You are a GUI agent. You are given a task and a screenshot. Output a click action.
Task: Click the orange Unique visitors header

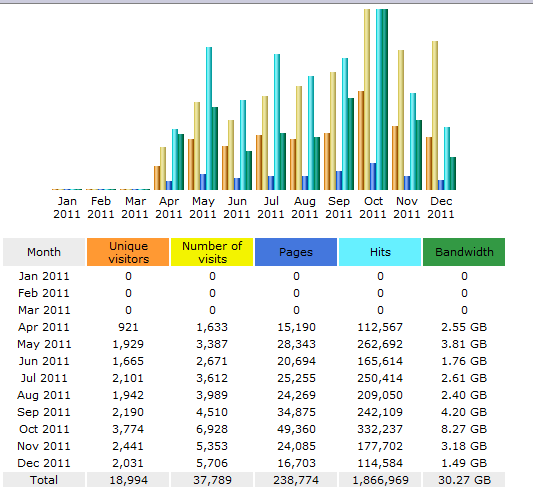tap(128, 252)
